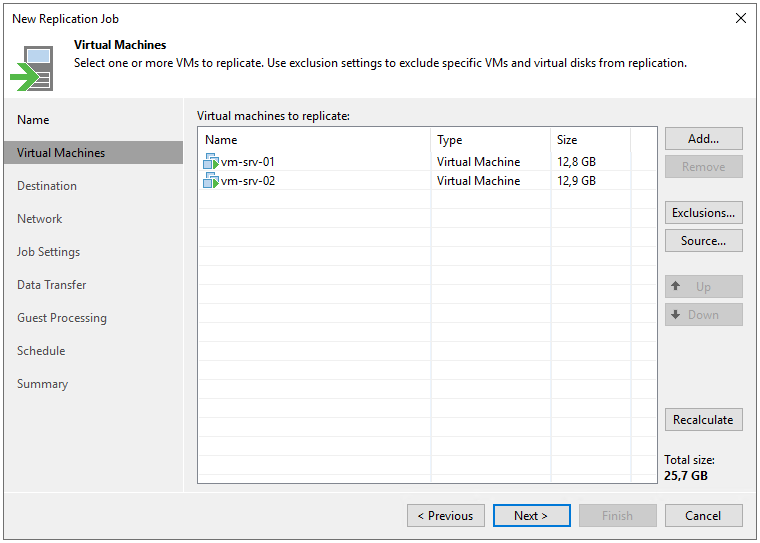
Task: Recalculate the total VM size
Action: [703, 420]
